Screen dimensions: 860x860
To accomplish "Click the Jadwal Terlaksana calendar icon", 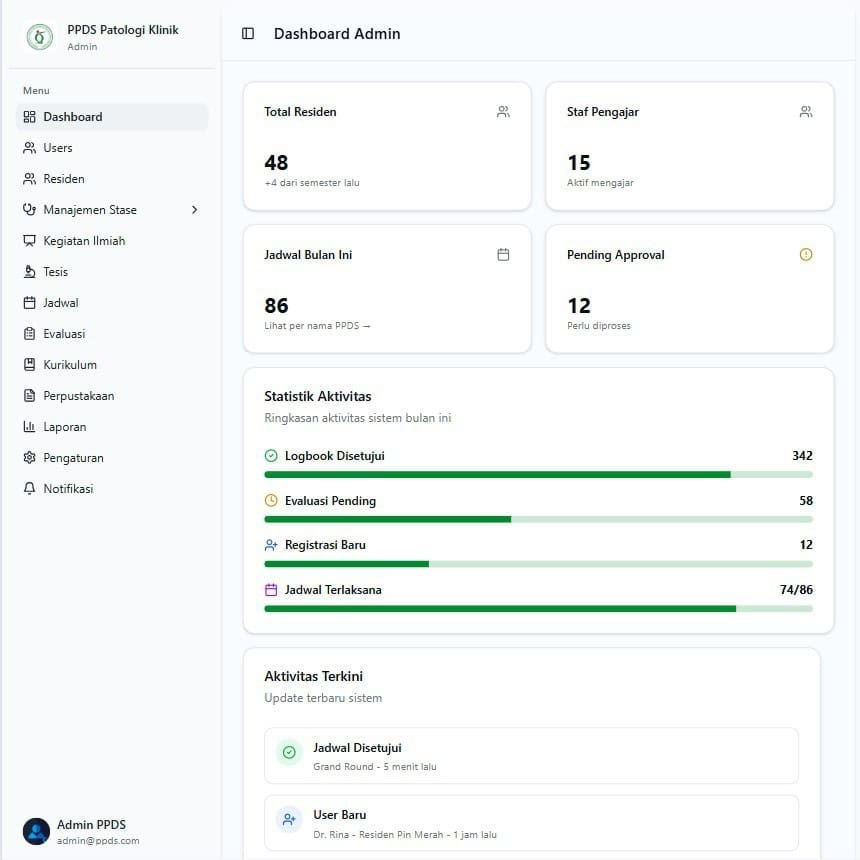I will 271,590.
